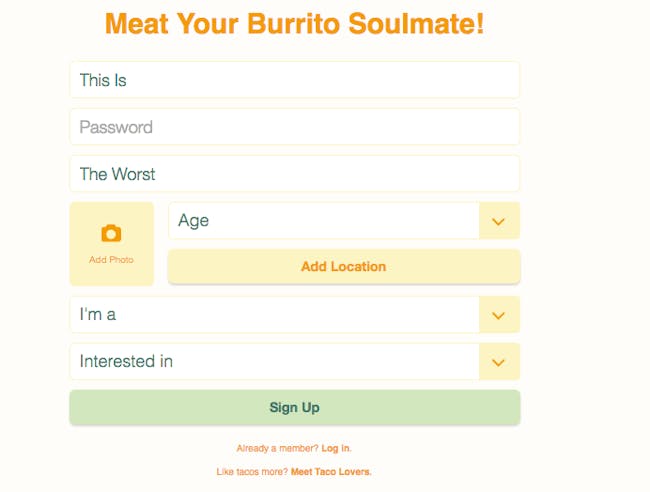
Task: Click the "Like tacos more?" text
Action: (x=252, y=472)
